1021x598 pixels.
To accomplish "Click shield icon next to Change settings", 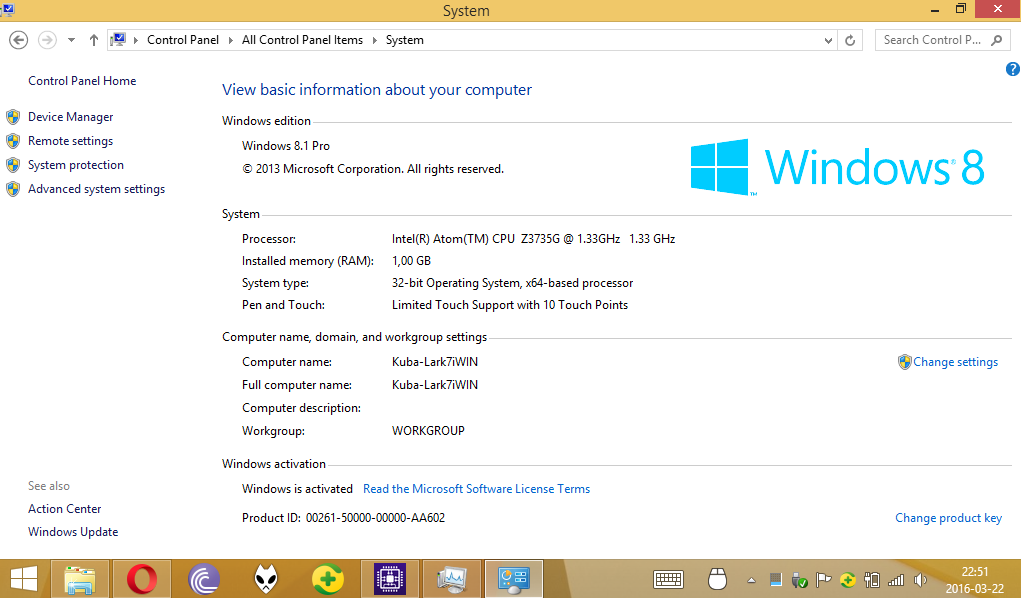I will click(904, 362).
